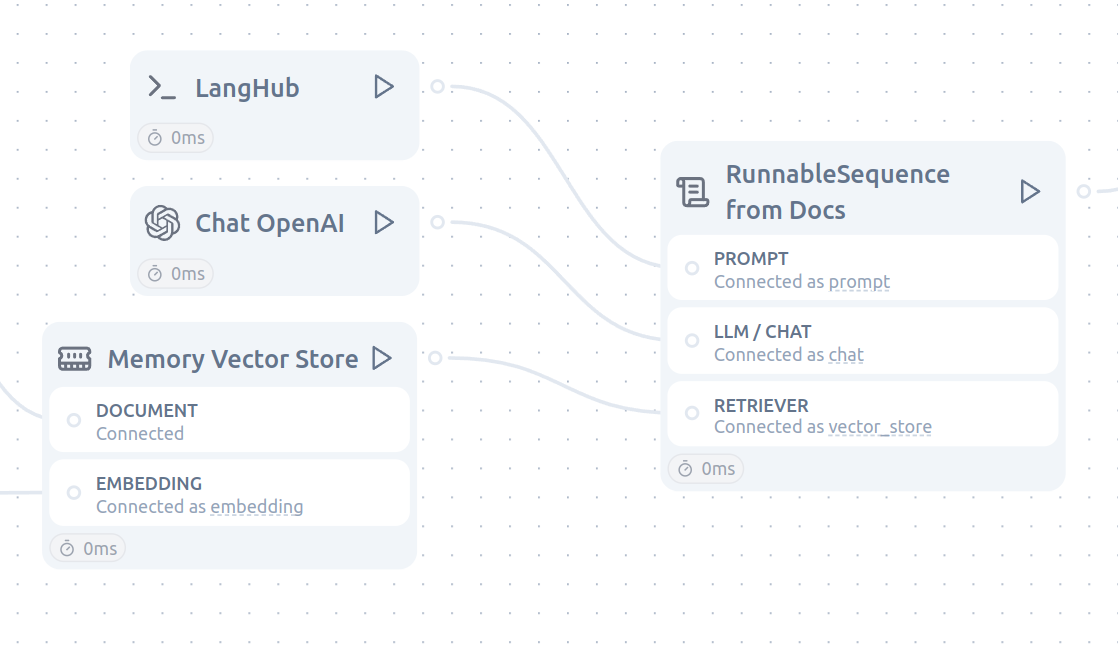Click the PROMPT input handle circle
The image size is (1118, 653).
[x=692, y=268]
